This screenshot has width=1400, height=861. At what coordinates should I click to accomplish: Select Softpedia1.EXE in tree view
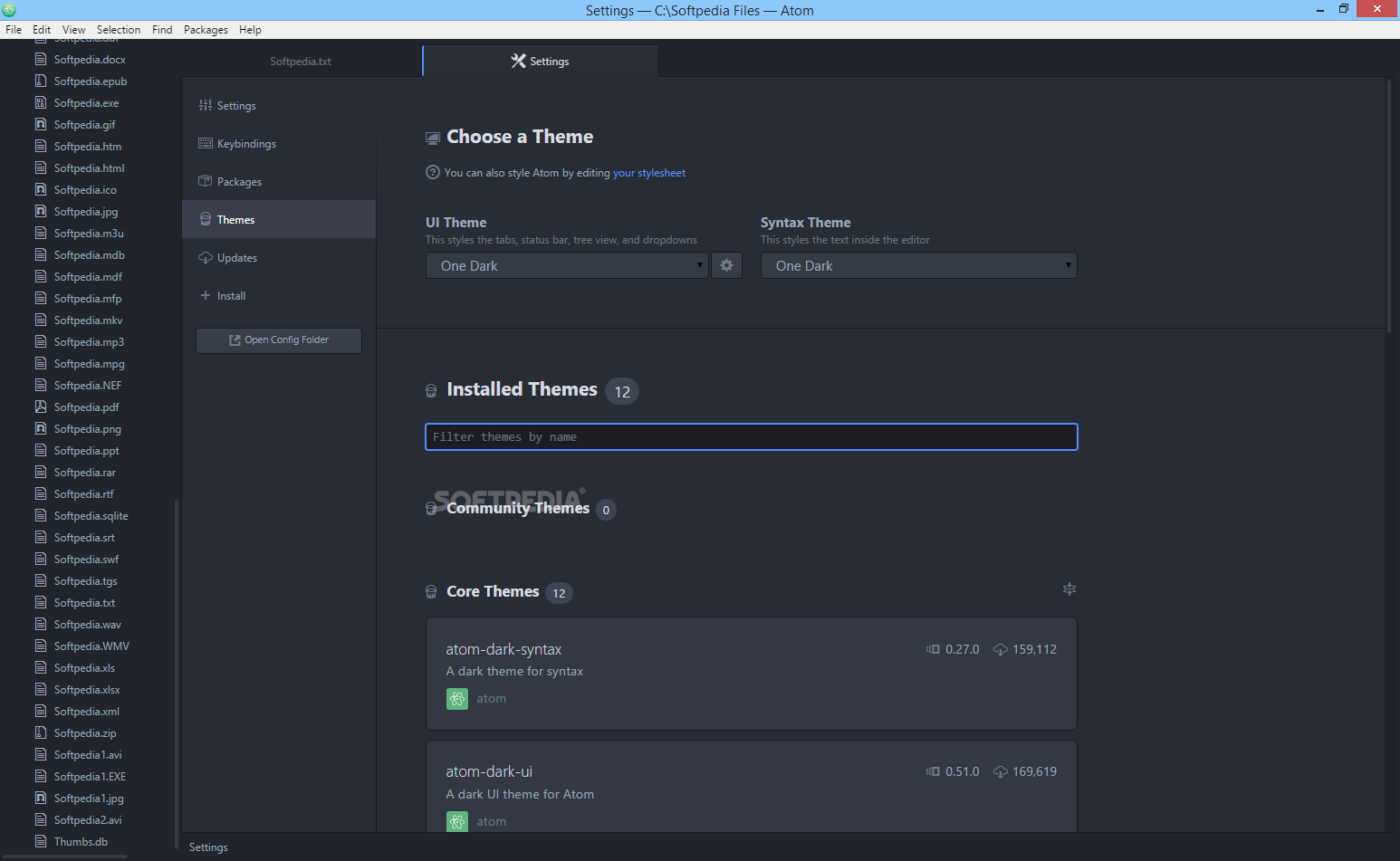pyautogui.click(x=91, y=777)
